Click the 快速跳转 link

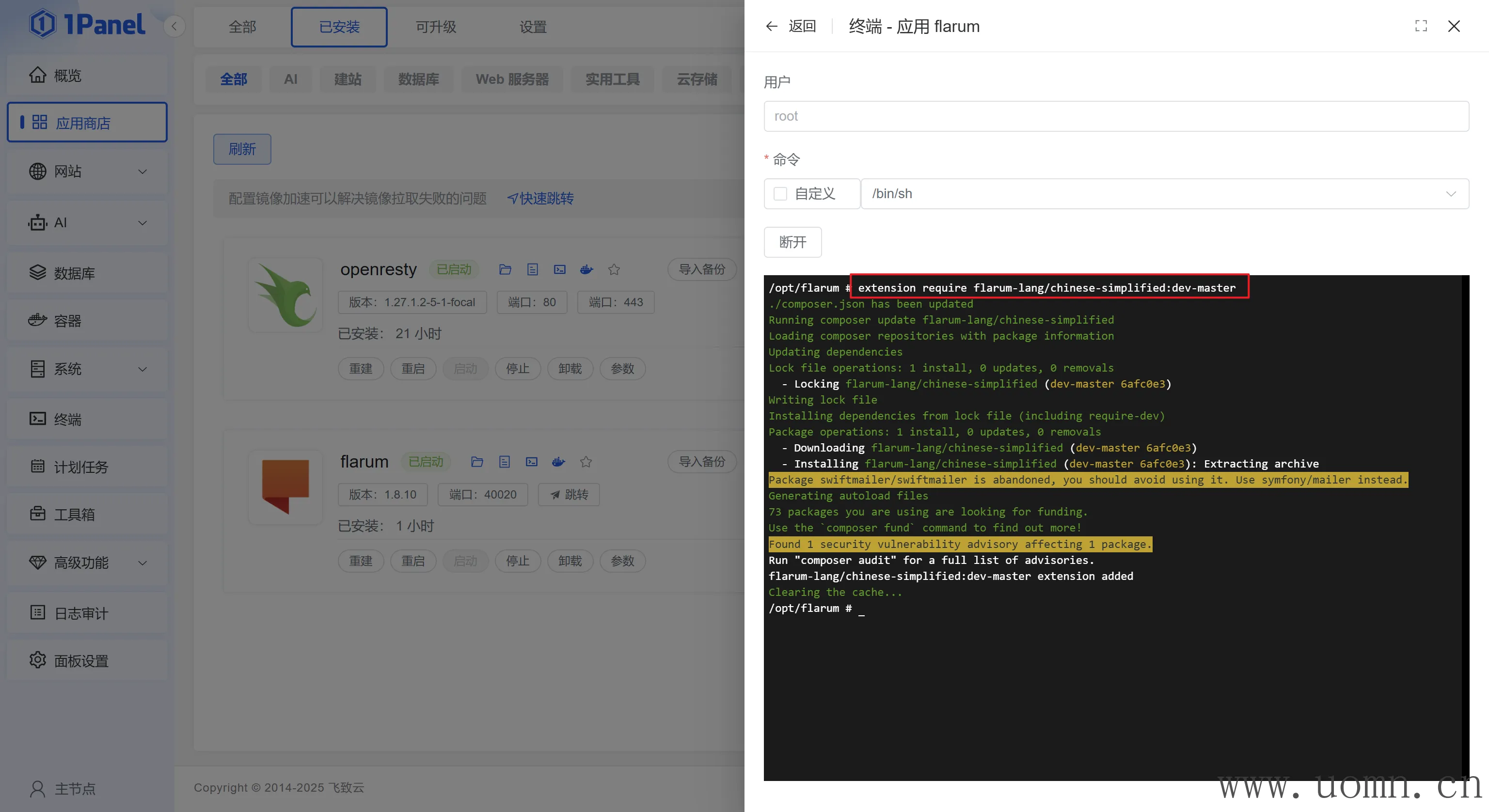point(540,198)
